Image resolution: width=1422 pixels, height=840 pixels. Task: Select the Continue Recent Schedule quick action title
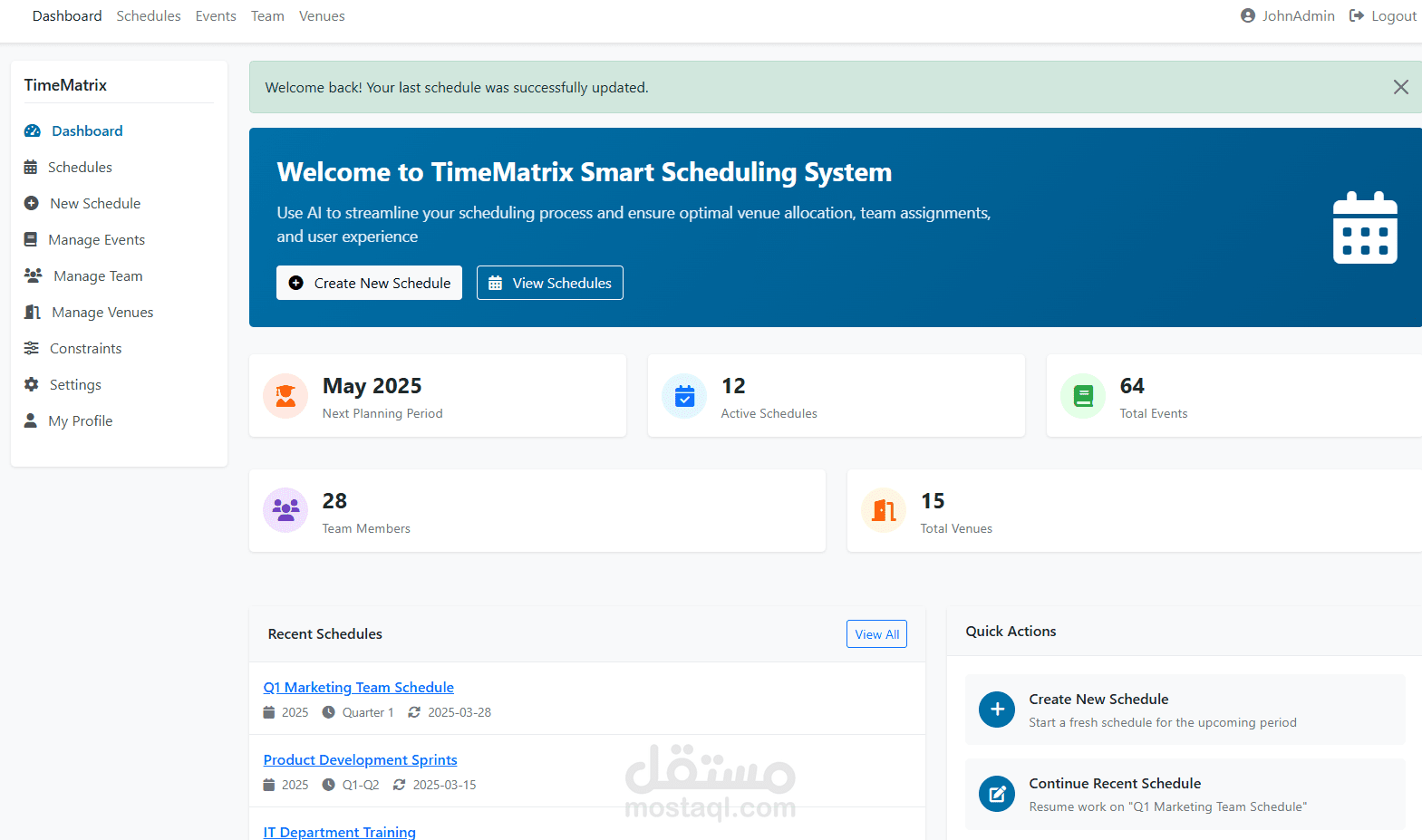[x=1115, y=783]
